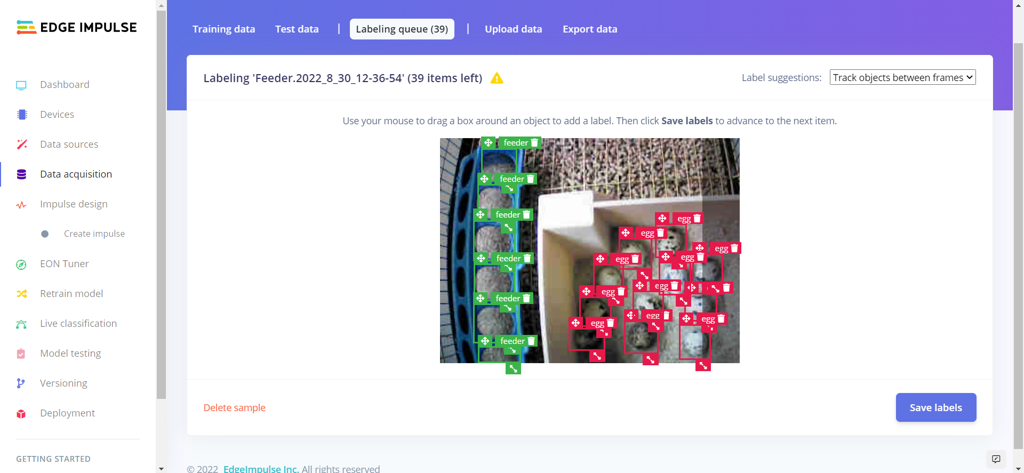Open the feedback chat icon at the bottom right
Screen dimensions: 1024x473
click(x=996, y=459)
